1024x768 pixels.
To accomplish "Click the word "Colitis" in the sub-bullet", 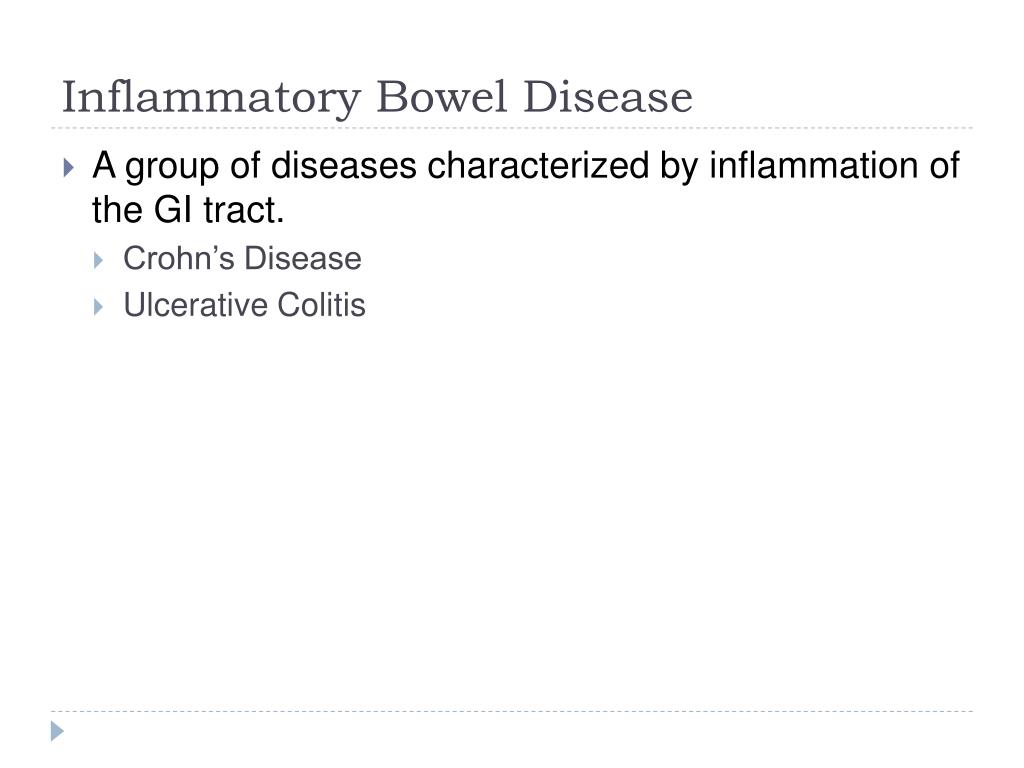I will (x=321, y=305).
